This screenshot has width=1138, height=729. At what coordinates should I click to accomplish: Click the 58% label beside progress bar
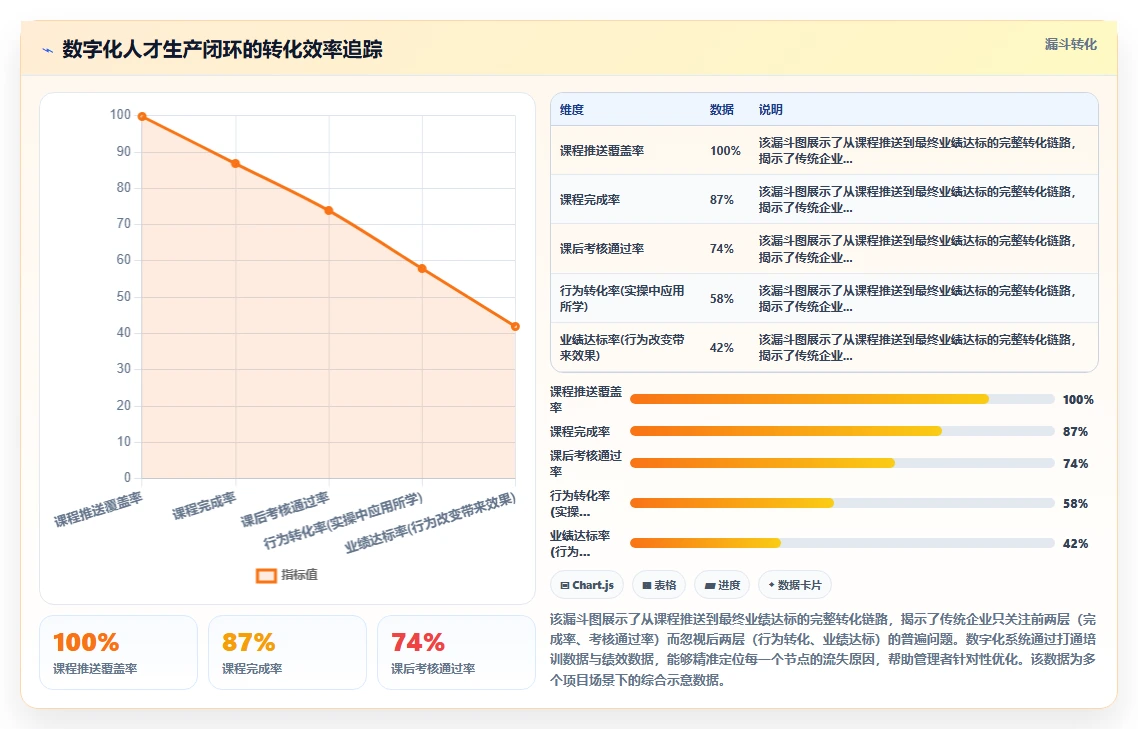1076,504
